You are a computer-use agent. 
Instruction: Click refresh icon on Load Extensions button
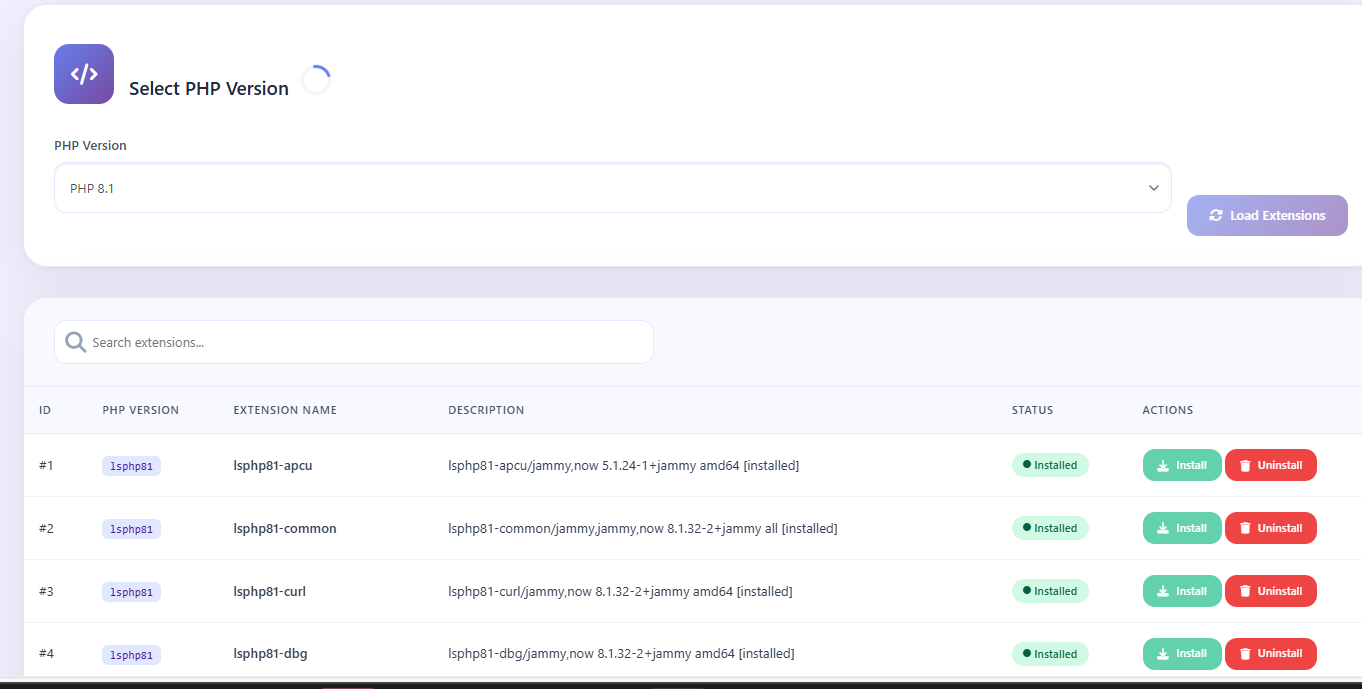point(1216,215)
